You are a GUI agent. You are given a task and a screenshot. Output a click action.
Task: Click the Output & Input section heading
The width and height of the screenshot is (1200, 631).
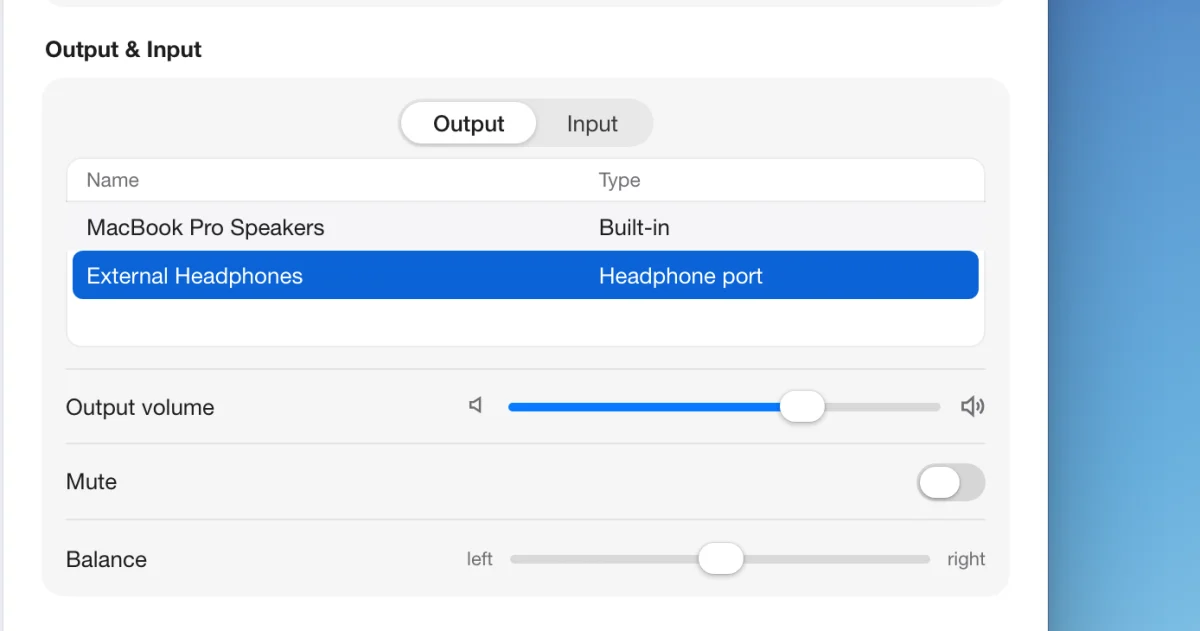click(x=123, y=49)
